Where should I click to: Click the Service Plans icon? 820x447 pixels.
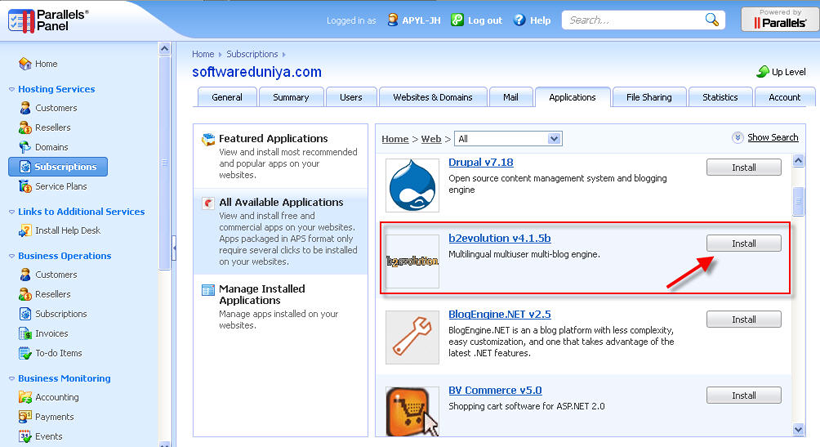(25, 186)
